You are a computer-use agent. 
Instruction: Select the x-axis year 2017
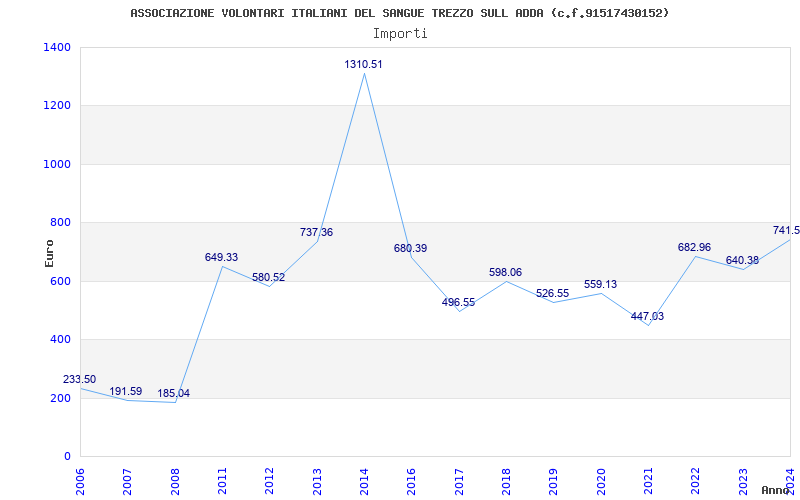(459, 481)
